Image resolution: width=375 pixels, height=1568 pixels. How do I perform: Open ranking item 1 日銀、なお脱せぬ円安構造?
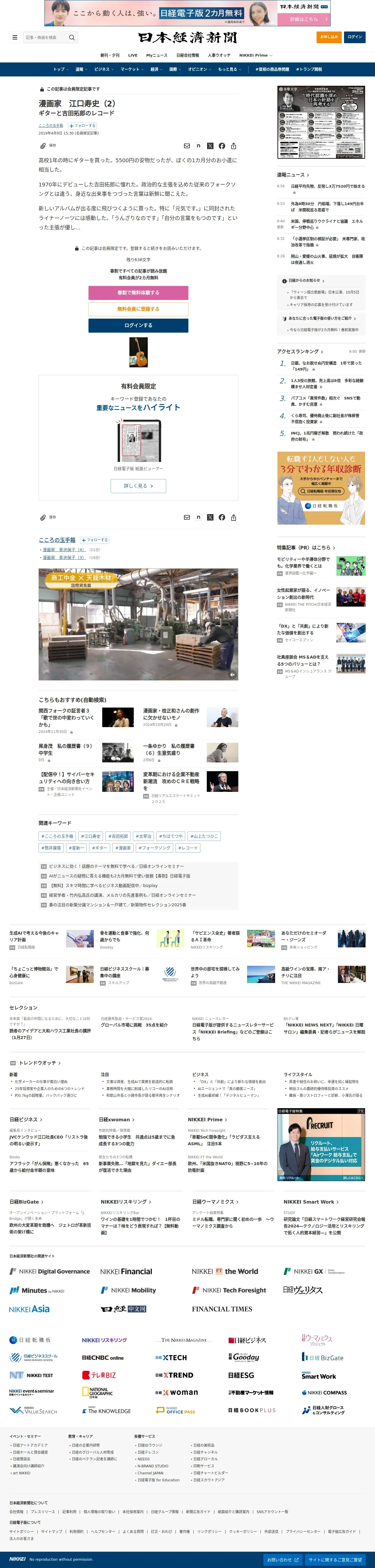tap(326, 366)
